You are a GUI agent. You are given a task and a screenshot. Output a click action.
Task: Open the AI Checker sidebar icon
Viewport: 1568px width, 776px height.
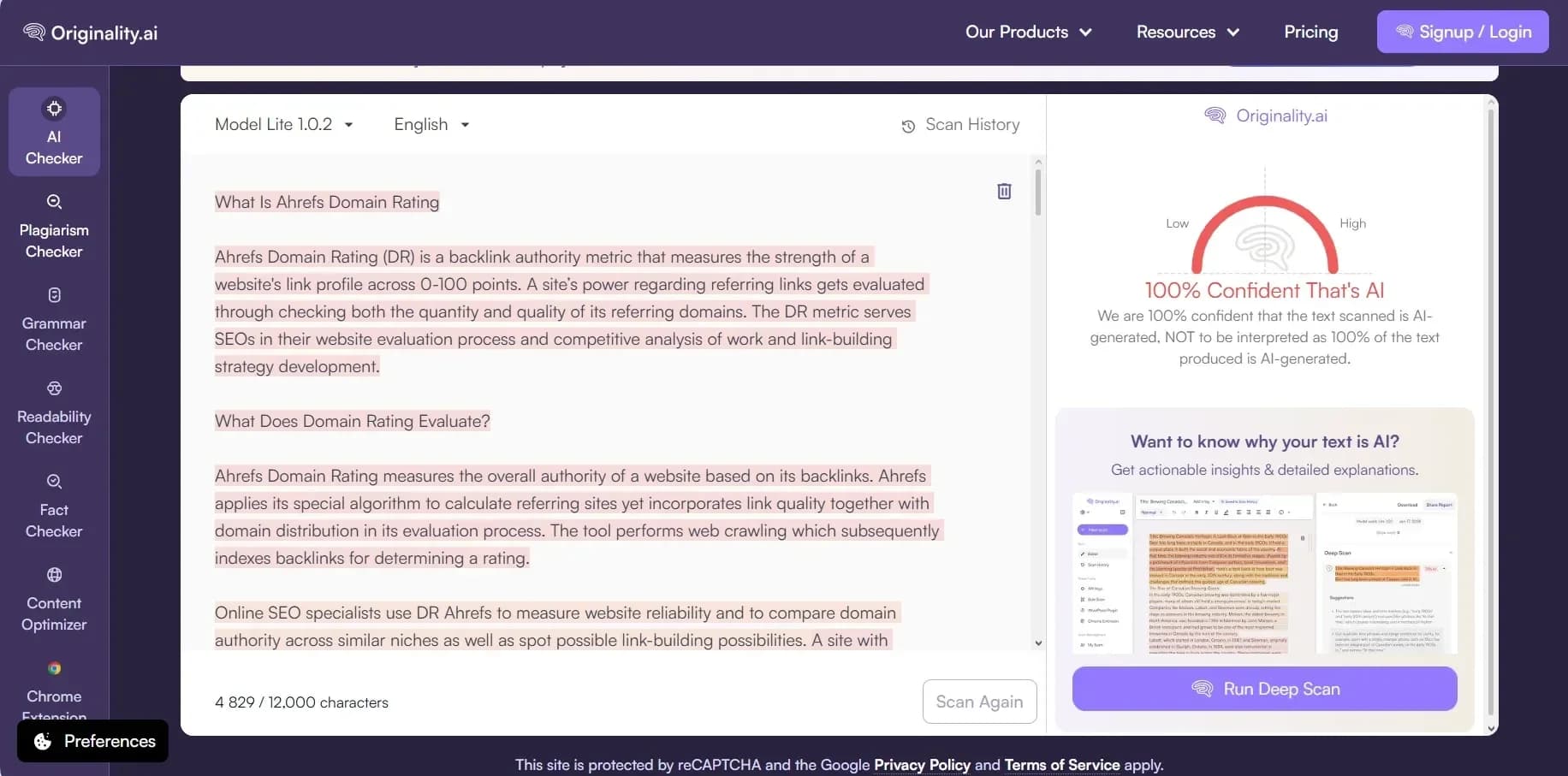[54, 109]
